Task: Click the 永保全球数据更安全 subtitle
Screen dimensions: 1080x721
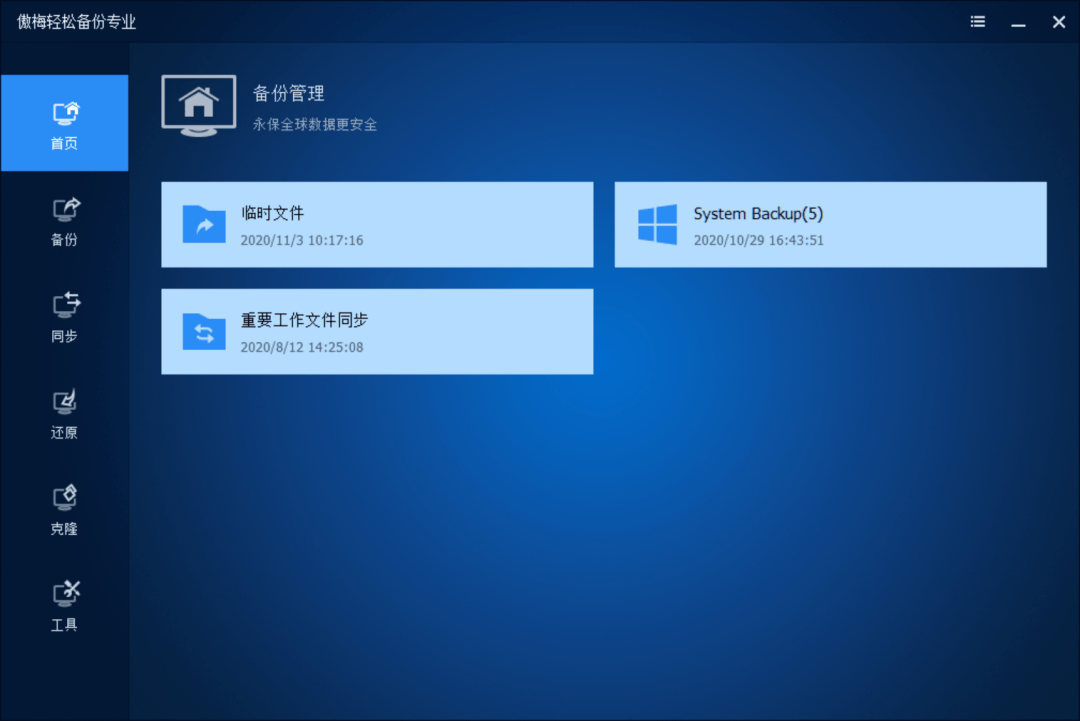Action: [315, 125]
